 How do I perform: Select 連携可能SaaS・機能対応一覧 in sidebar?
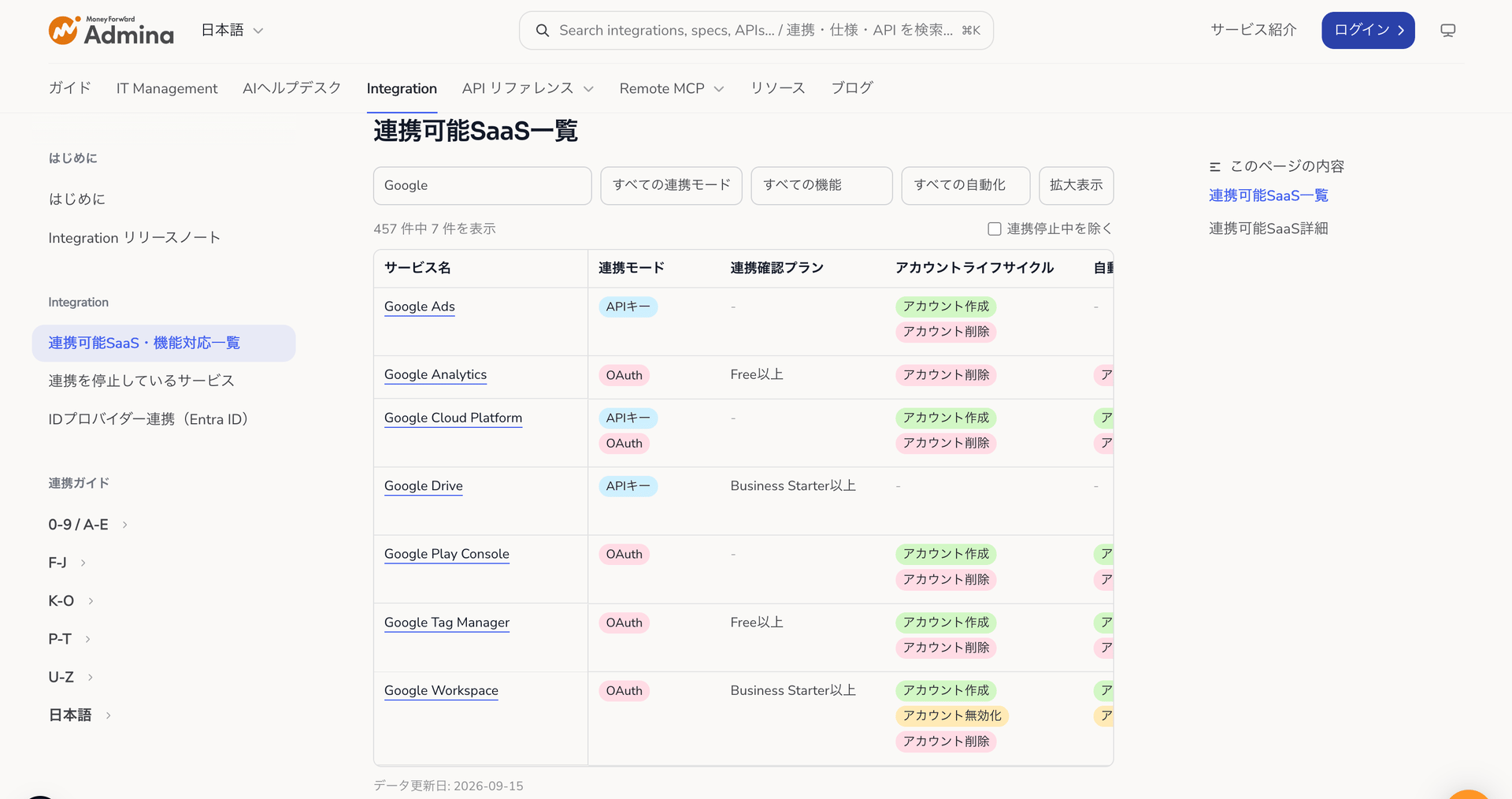[164, 344]
